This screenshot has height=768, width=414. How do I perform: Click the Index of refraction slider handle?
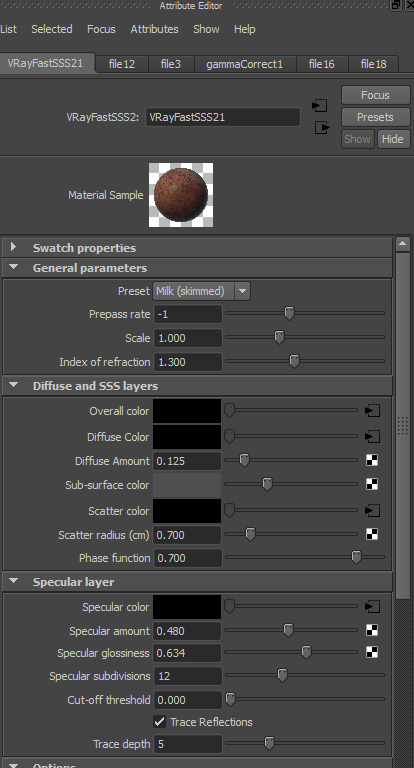(294, 361)
